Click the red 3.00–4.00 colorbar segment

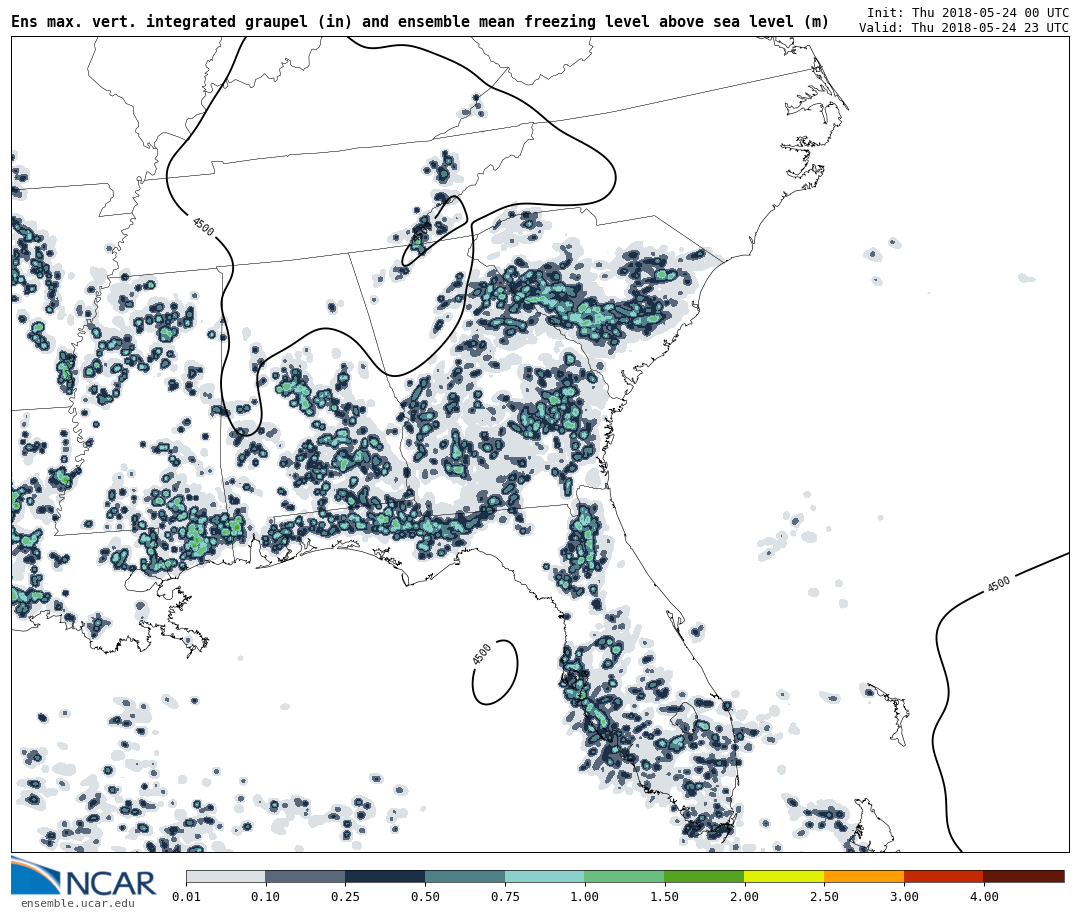943,876
